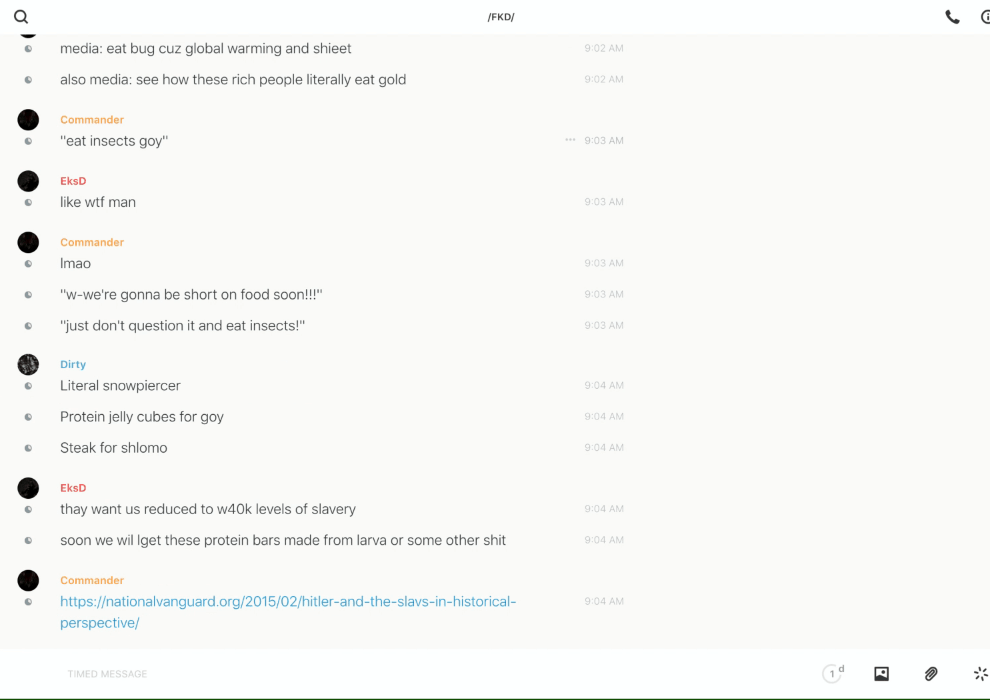Send a ping with the burst icon
The height and width of the screenshot is (700, 990).
tap(980, 674)
